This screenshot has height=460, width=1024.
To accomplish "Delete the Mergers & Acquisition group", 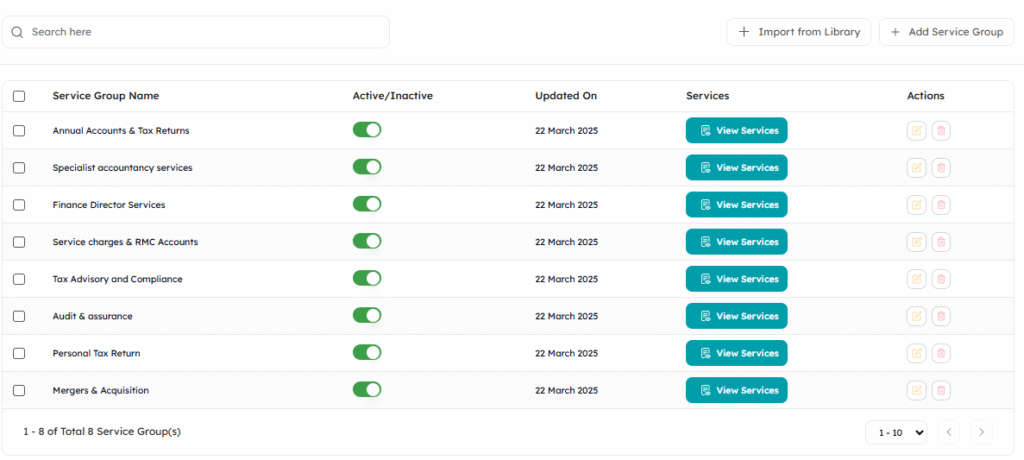I will point(941,390).
